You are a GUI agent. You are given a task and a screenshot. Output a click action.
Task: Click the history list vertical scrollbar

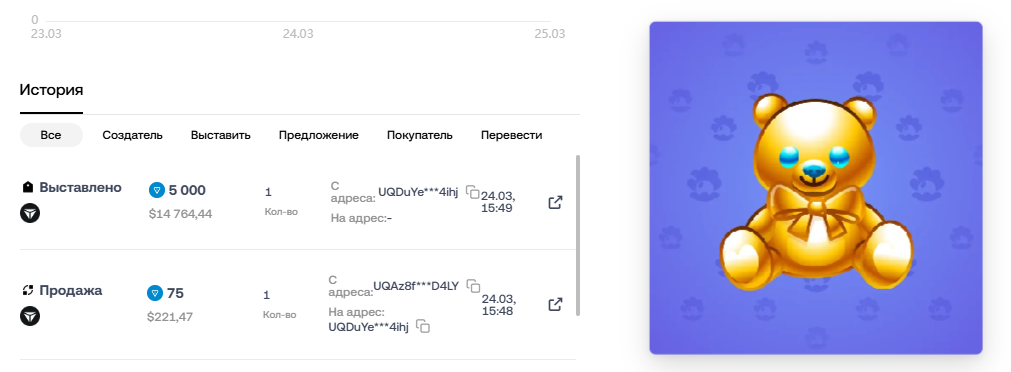pyautogui.click(x=578, y=235)
